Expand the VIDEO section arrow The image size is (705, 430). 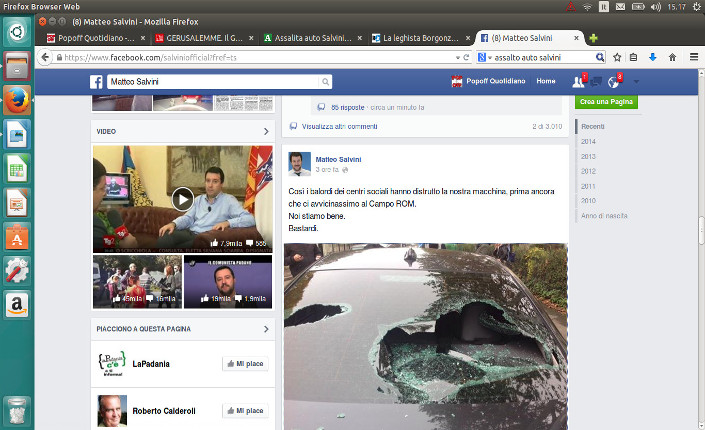coord(266,131)
